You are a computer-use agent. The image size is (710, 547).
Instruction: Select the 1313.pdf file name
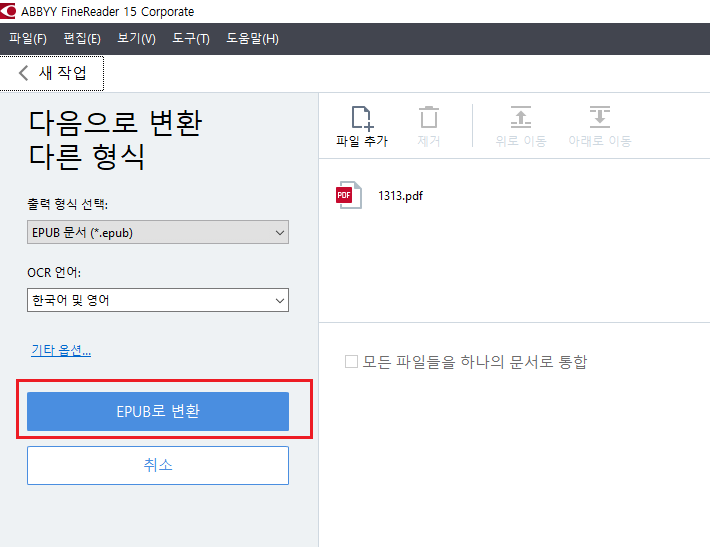[400, 196]
